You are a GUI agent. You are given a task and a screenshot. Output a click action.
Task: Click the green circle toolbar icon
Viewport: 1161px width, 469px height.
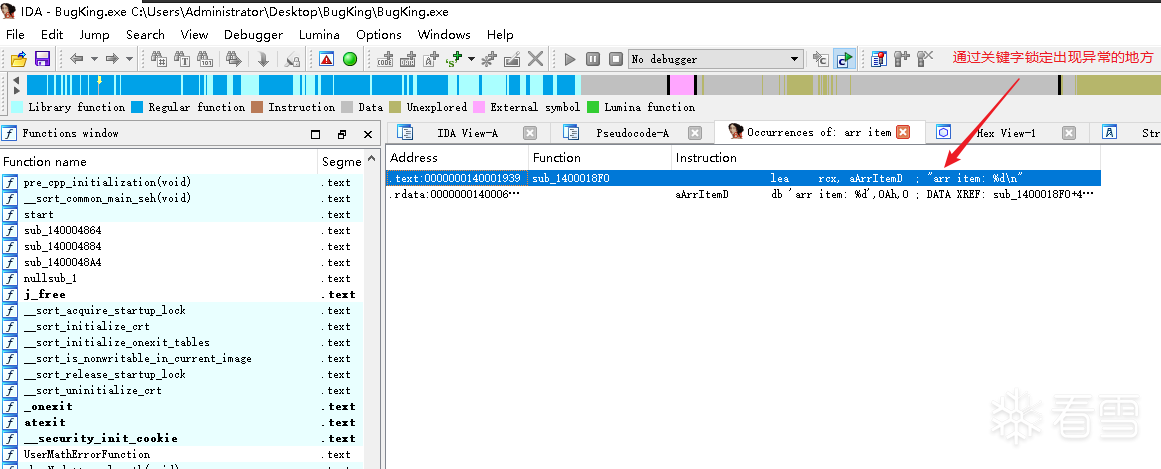point(349,59)
